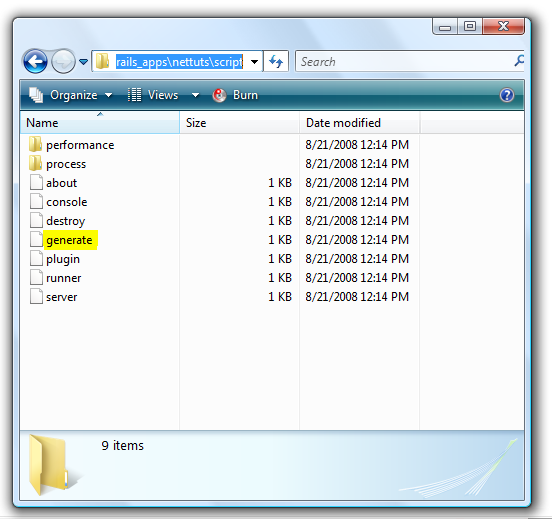This screenshot has width=552, height=519.
Task: Click the magnifying glass search icon
Action: pyautogui.click(x=519, y=61)
